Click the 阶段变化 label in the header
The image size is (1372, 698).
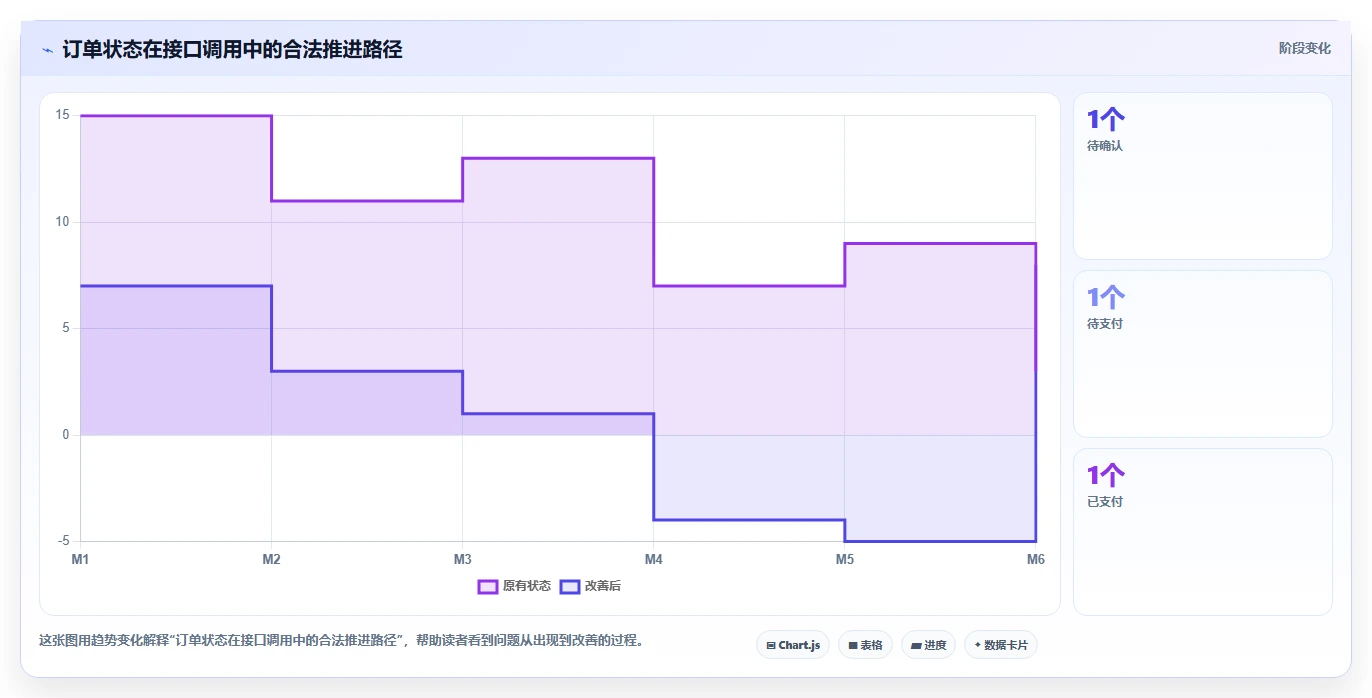click(1305, 48)
